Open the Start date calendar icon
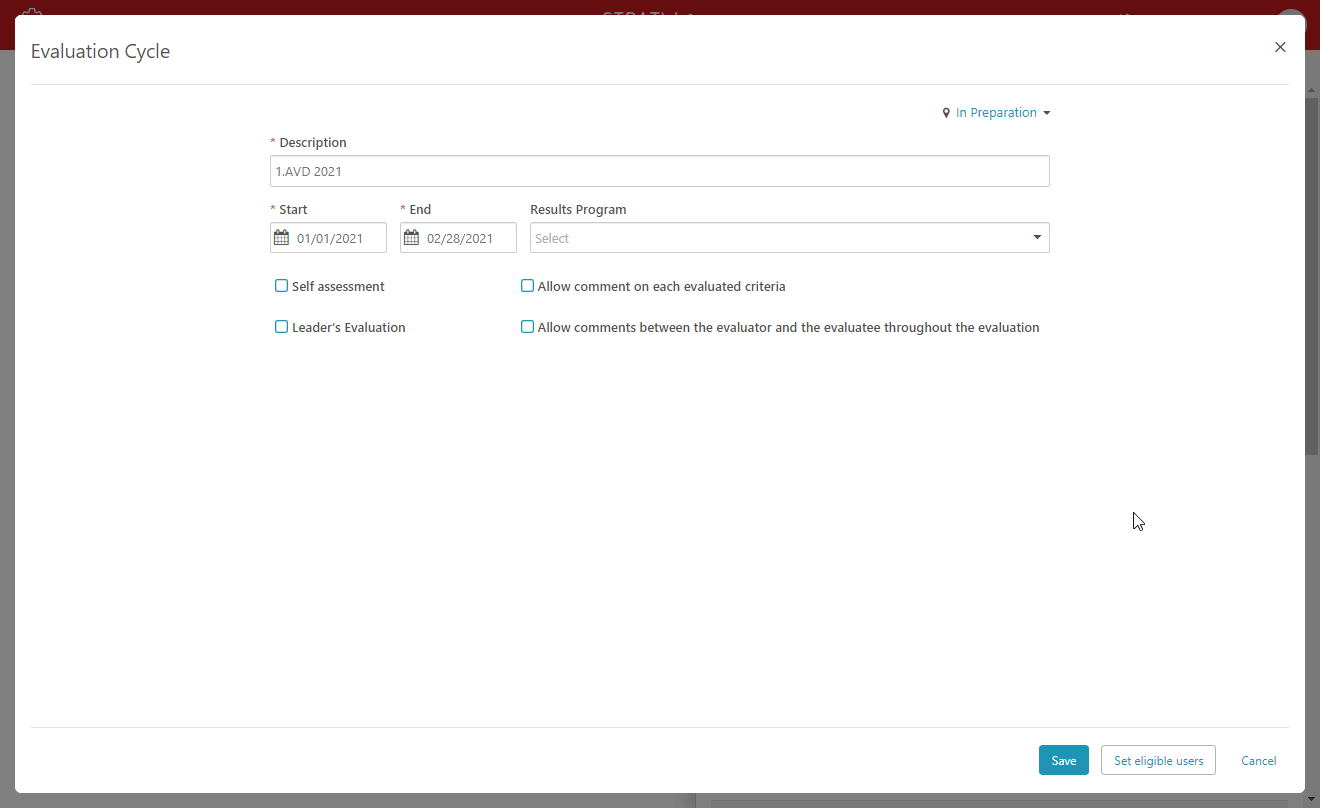The height and width of the screenshot is (808, 1320). 281,238
